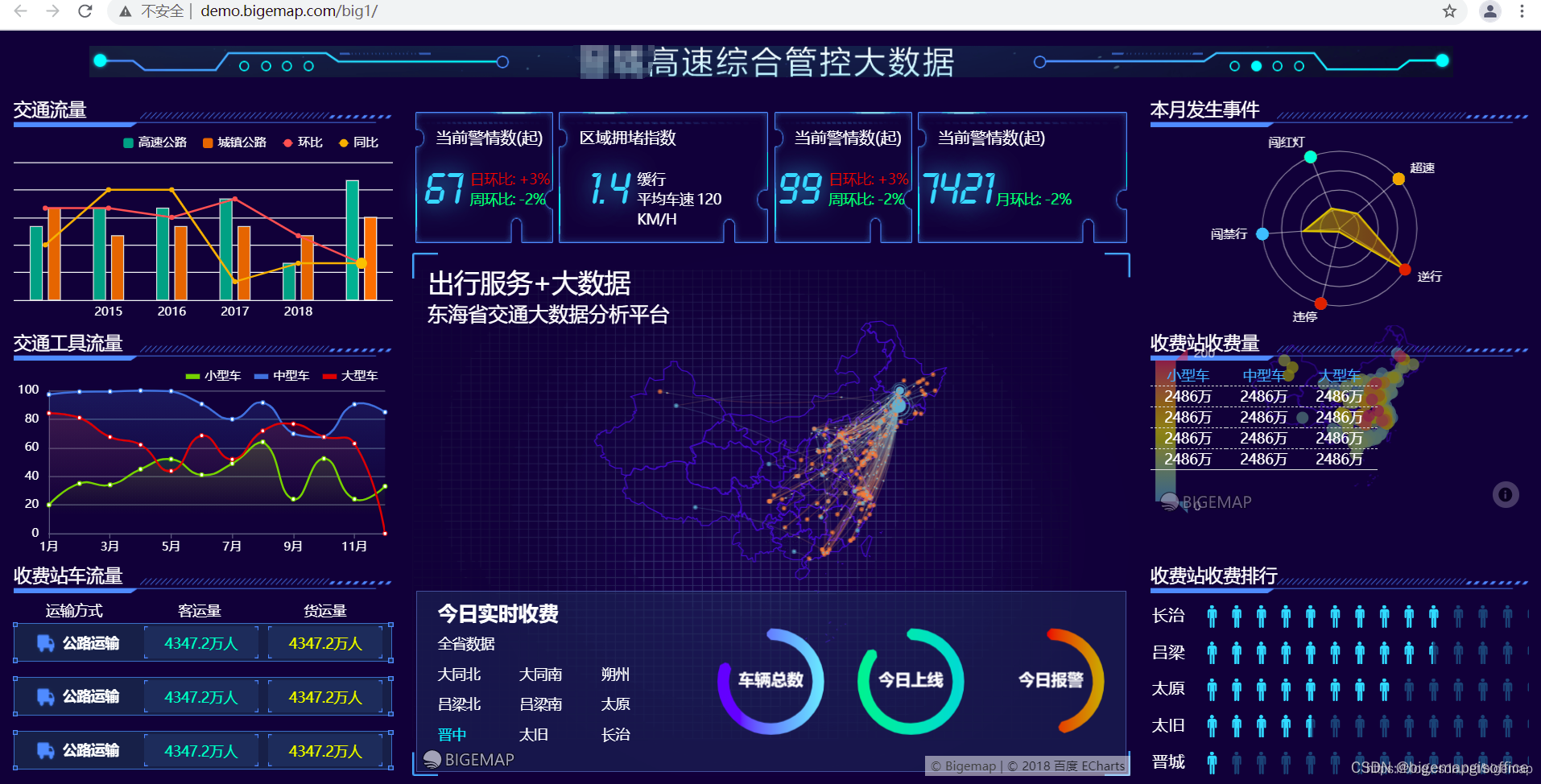Click the card showing 7421
Image resolution: width=1541 pixels, height=784 pixels.
click(x=1022, y=177)
